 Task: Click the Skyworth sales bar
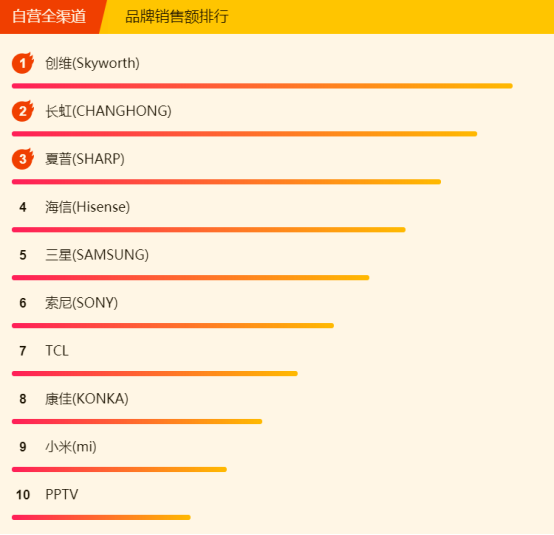click(262, 86)
